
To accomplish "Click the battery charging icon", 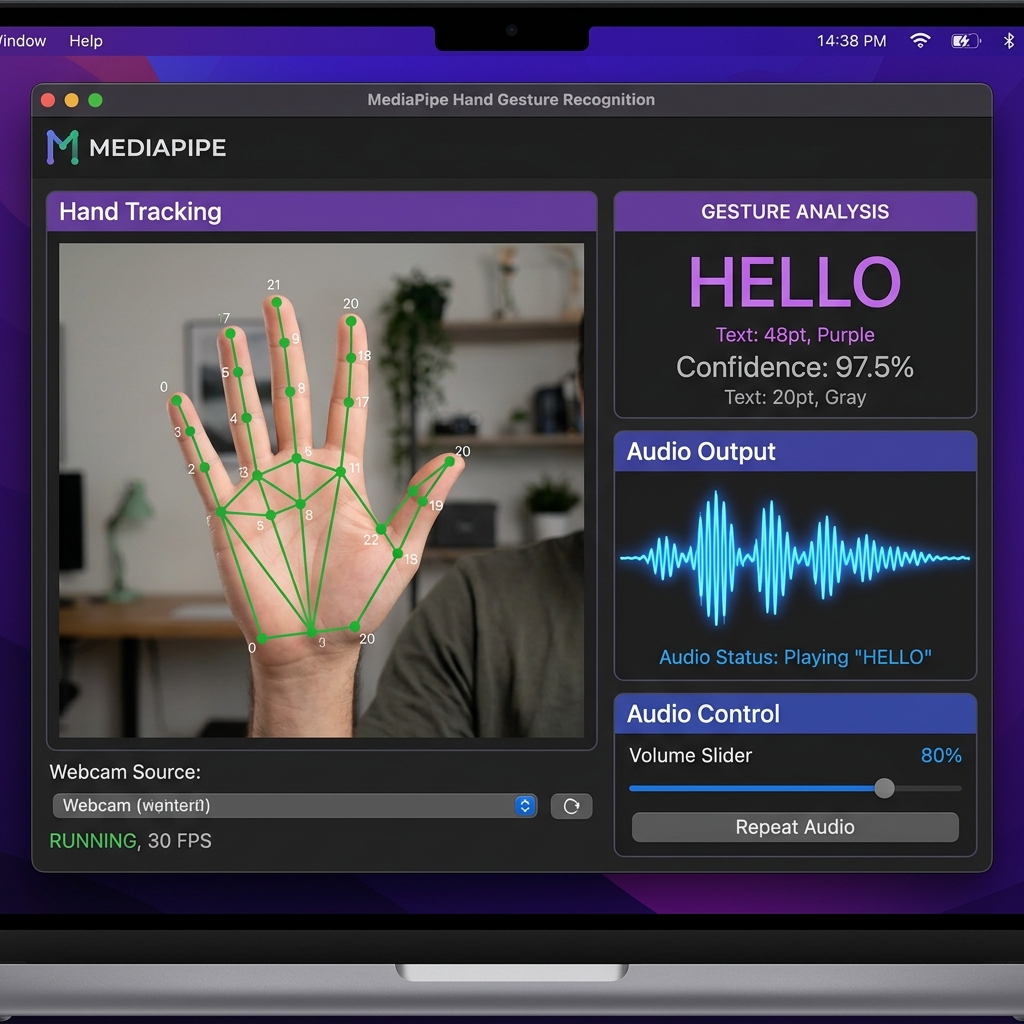I will pyautogui.click(x=965, y=41).
